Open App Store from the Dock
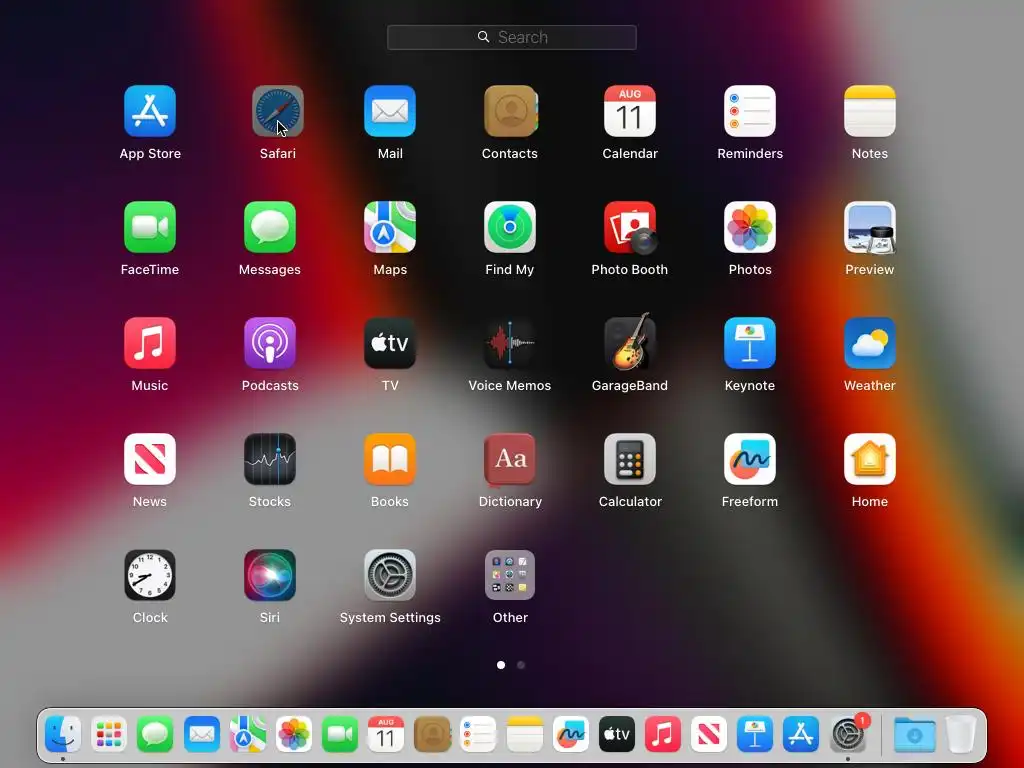 coord(801,735)
